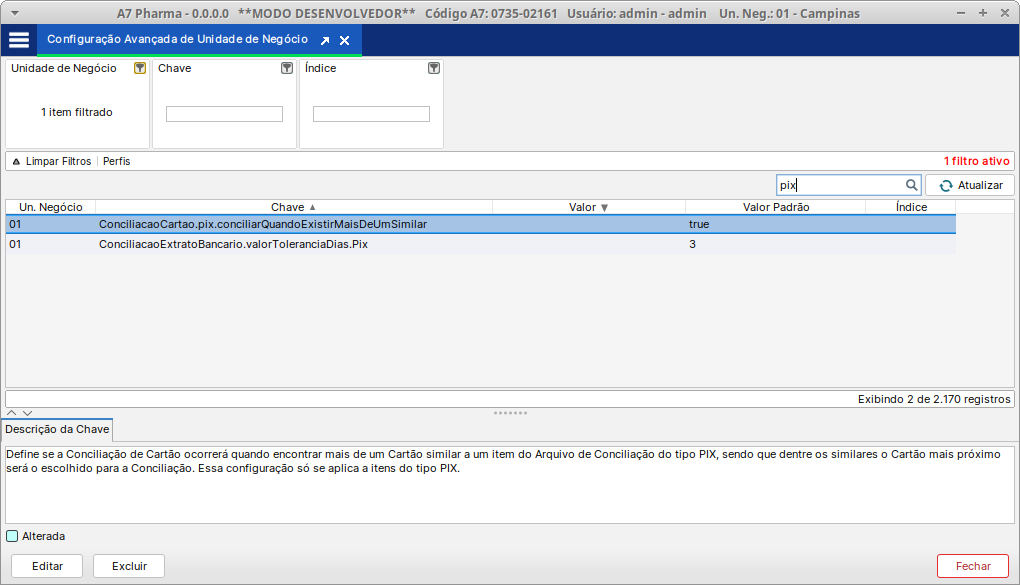The width and height of the screenshot is (1020, 585).
Task: Click the search magnifier icon
Action: coord(911,185)
